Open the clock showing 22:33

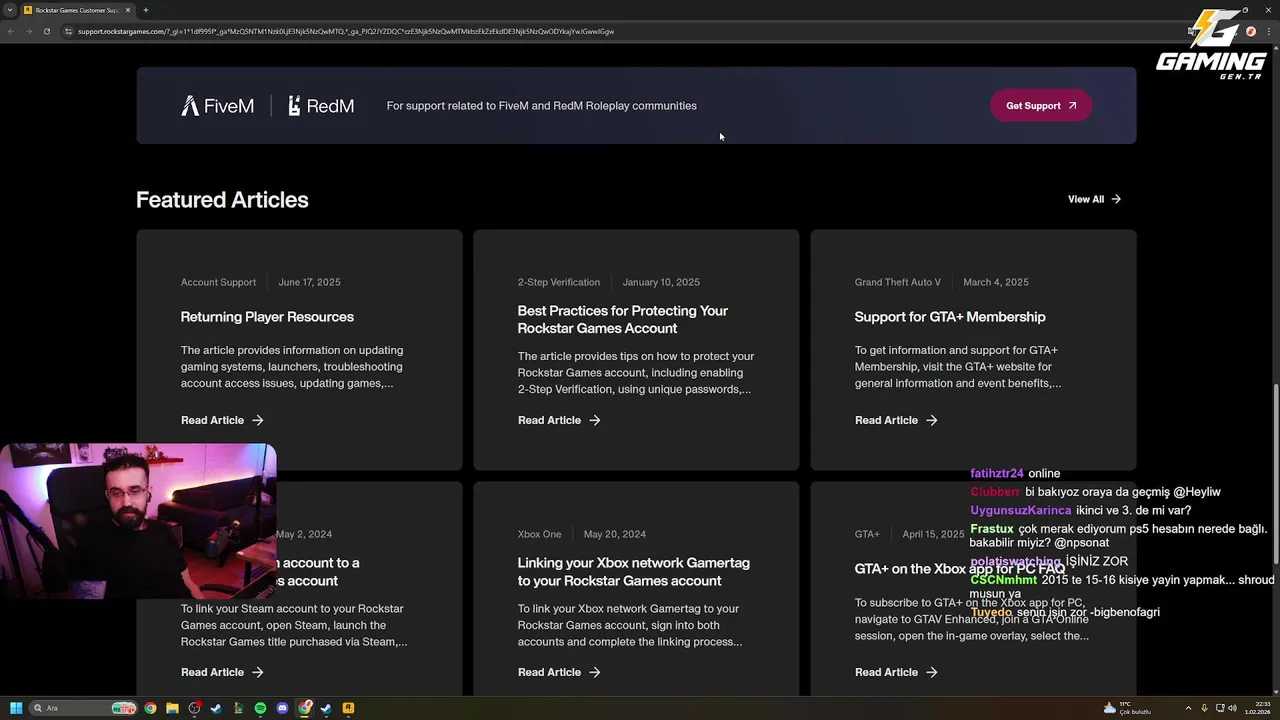(1257, 708)
